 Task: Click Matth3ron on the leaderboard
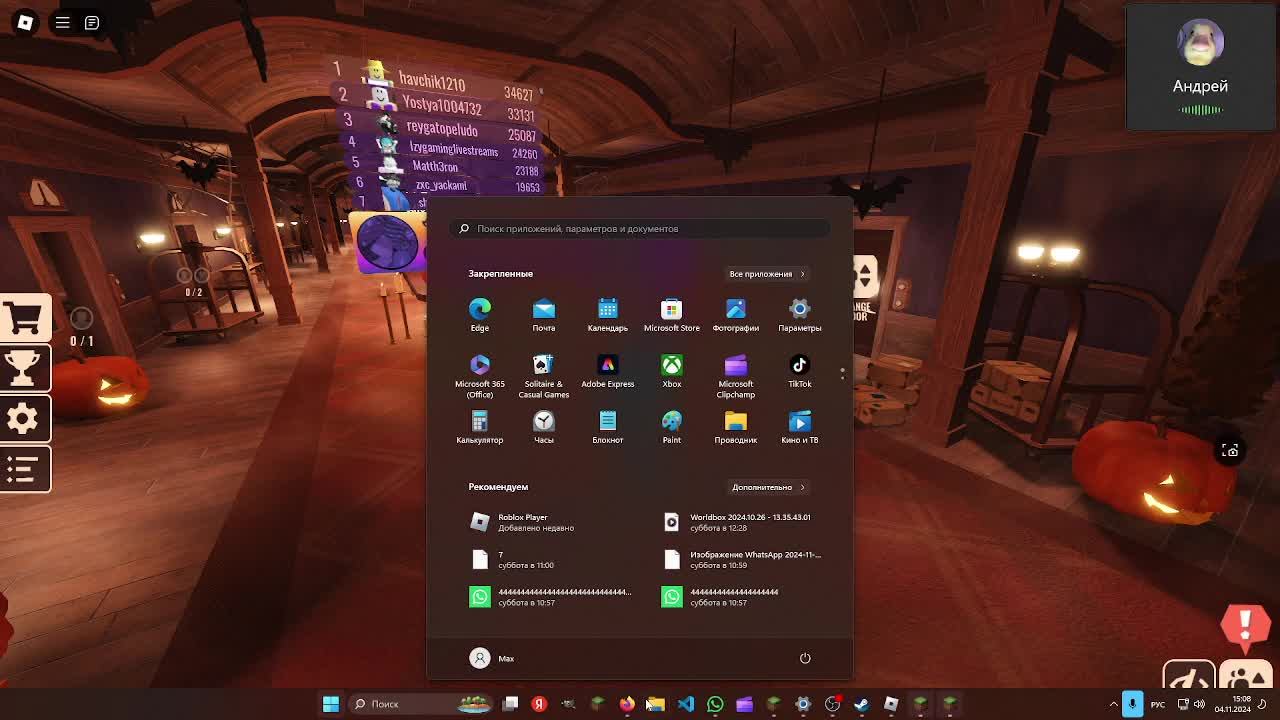tap(435, 167)
